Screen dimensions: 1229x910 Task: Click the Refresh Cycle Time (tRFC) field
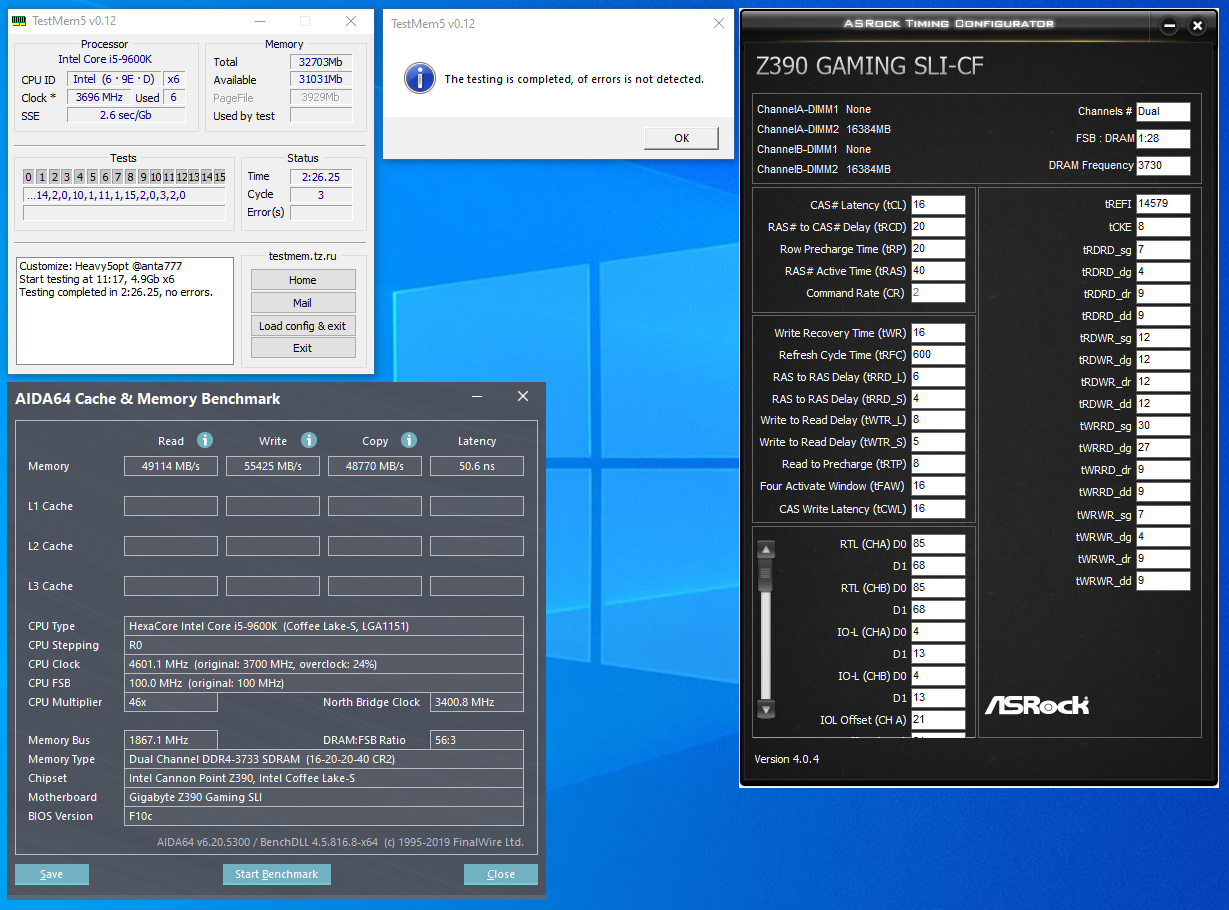coord(938,355)
